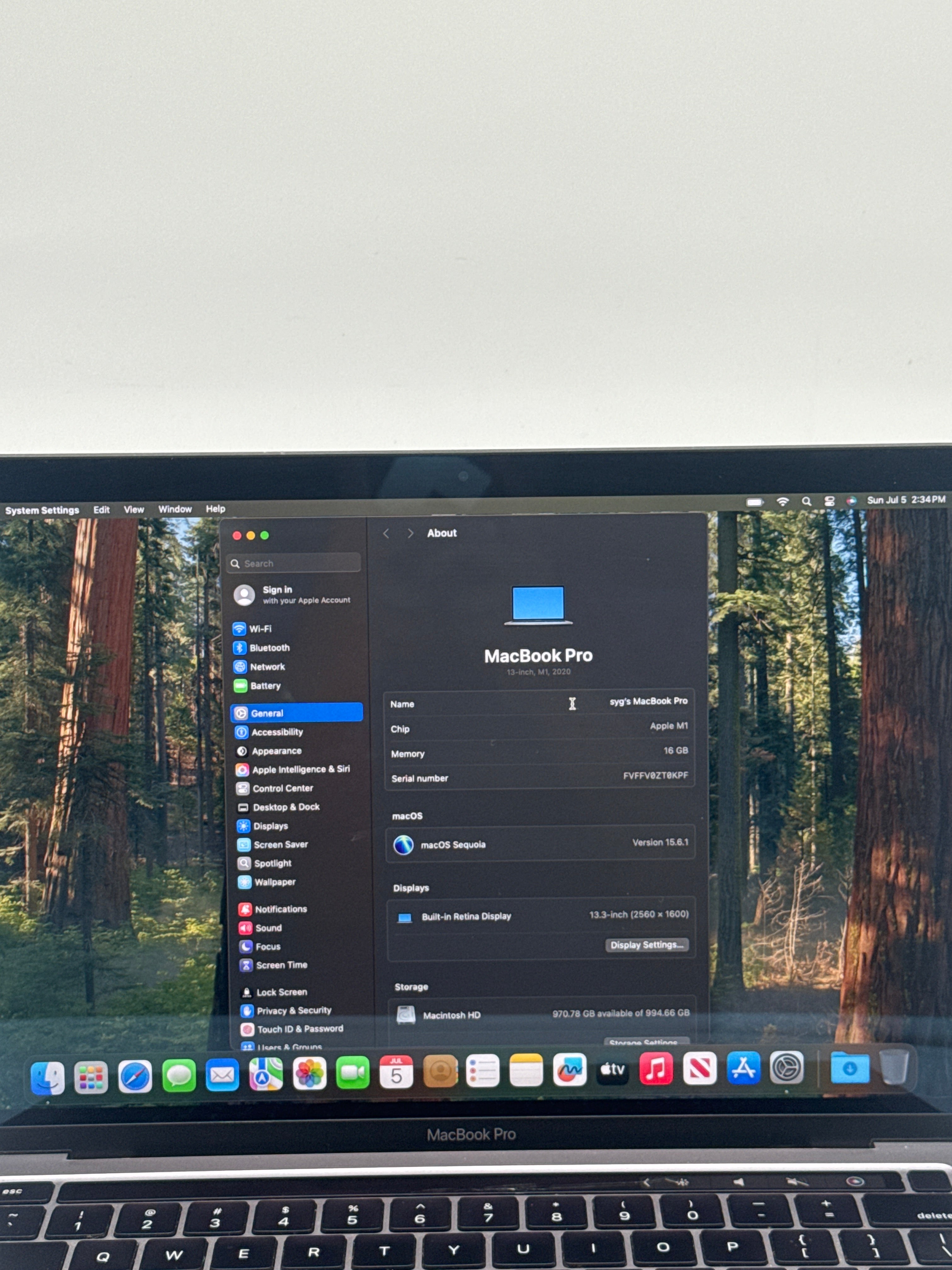Open App Store from Dock

(x=743, y=1068)
